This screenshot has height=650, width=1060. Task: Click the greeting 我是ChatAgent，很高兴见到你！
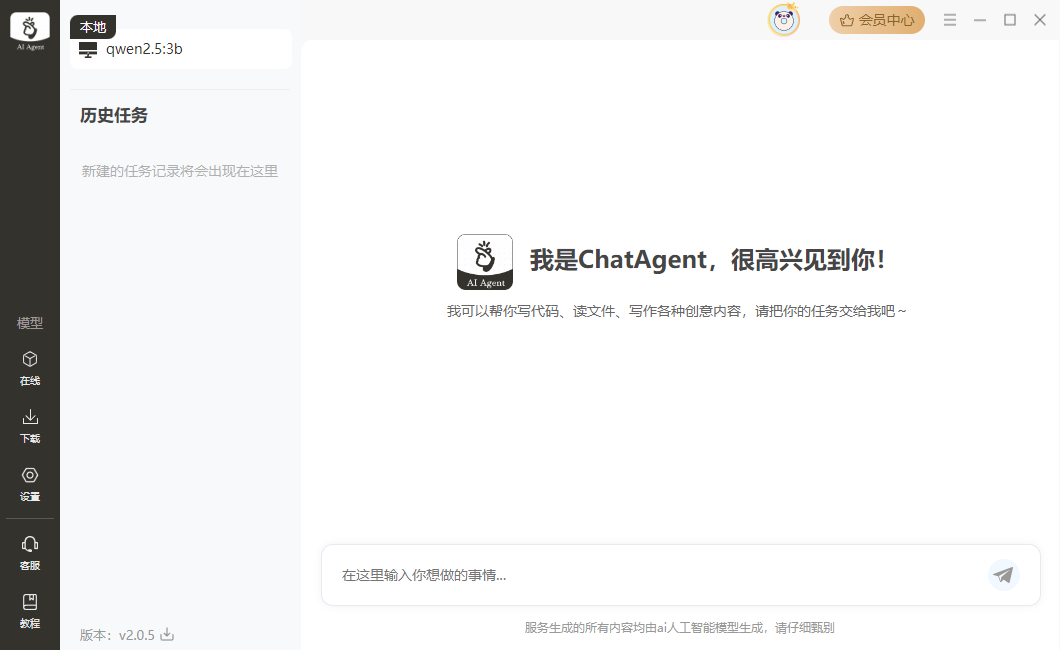tap(707, 260)
